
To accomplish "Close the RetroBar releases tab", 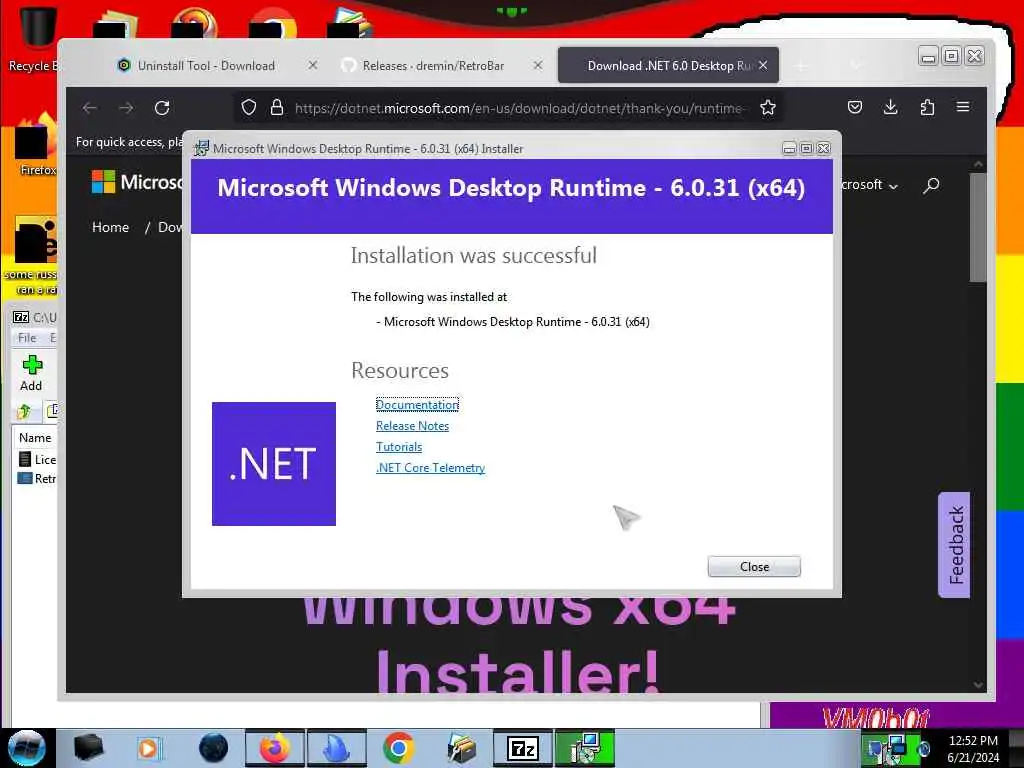I will click(537, 65).
